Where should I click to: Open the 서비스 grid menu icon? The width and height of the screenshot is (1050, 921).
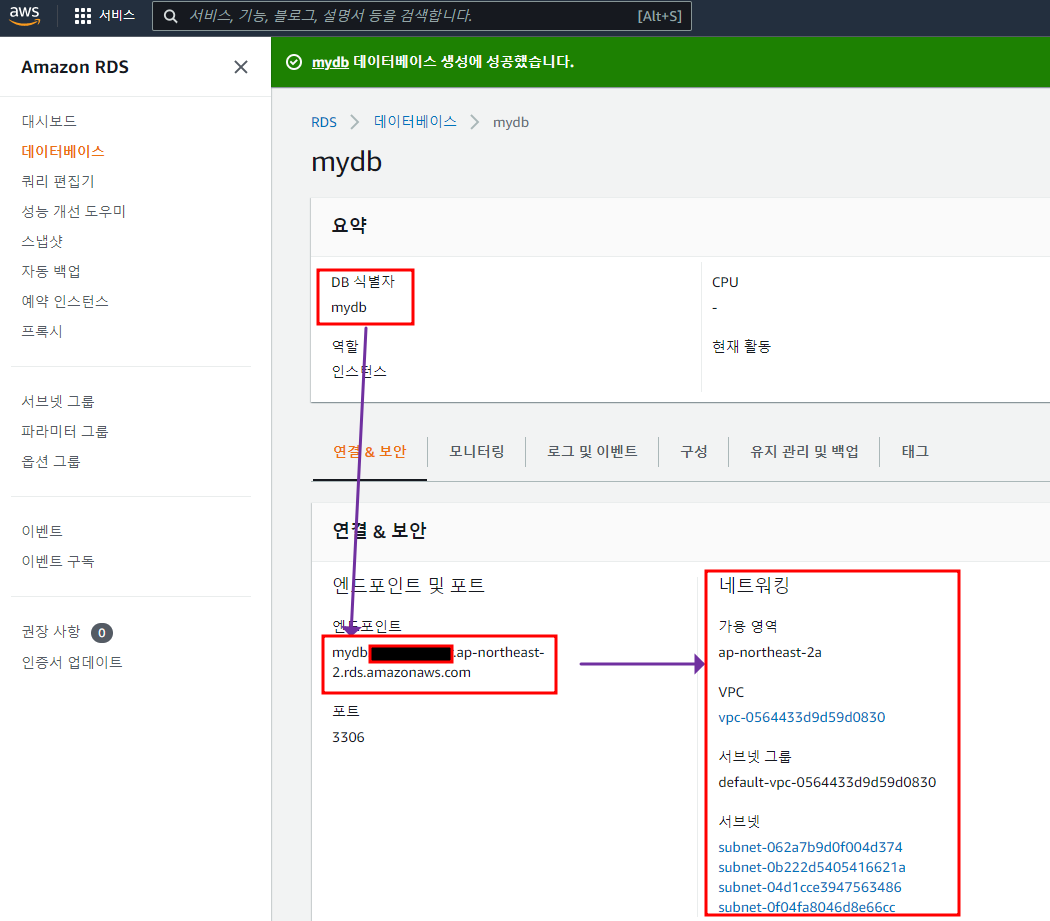coord(82,16)
